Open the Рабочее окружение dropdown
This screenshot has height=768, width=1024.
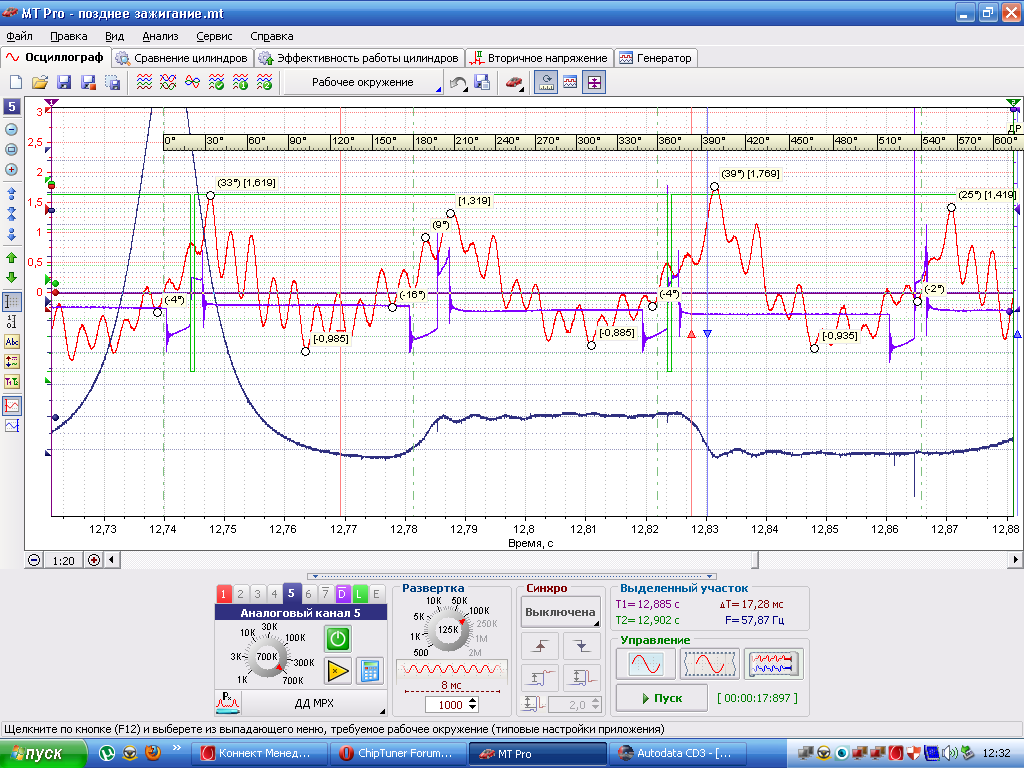click(x=364, y=82)
